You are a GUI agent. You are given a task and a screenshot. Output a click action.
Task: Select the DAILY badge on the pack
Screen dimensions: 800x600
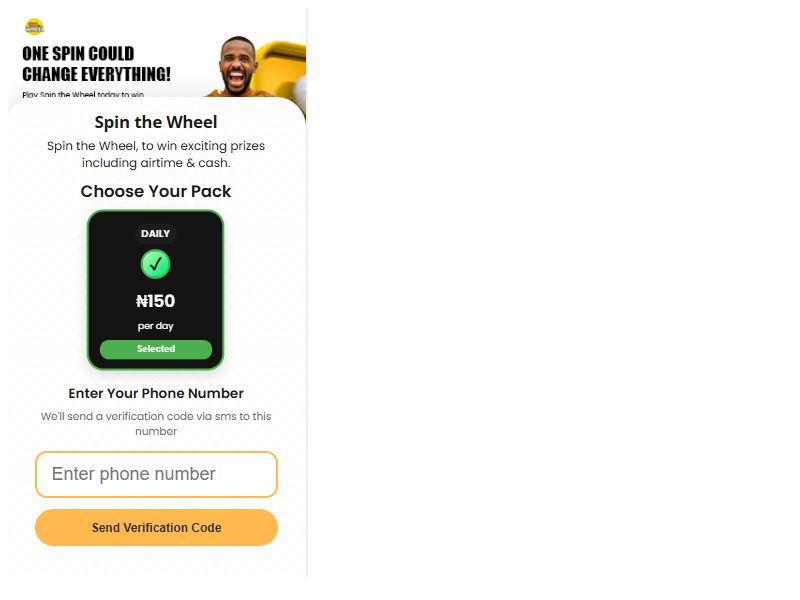155,234
